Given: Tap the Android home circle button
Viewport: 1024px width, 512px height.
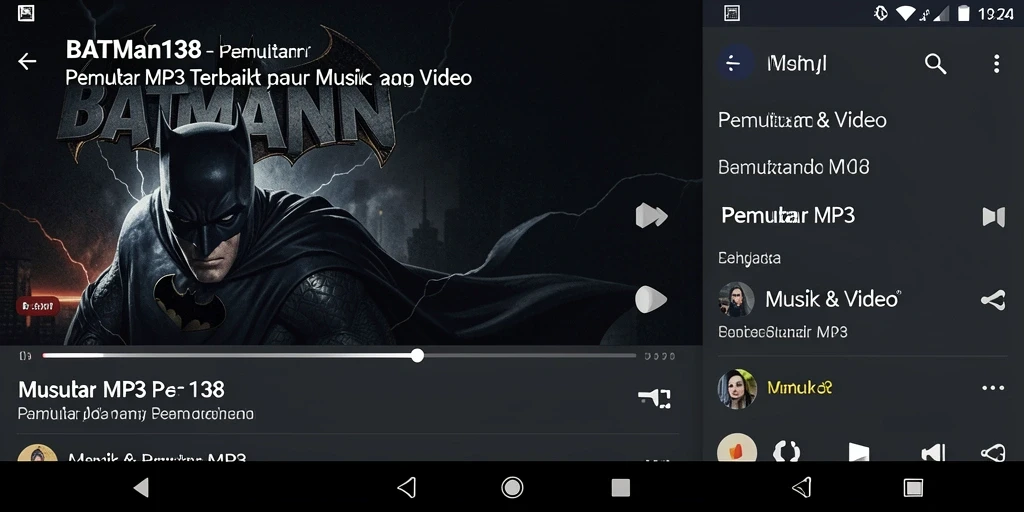Looking at the screenshot, I should (x=512, y=487).
